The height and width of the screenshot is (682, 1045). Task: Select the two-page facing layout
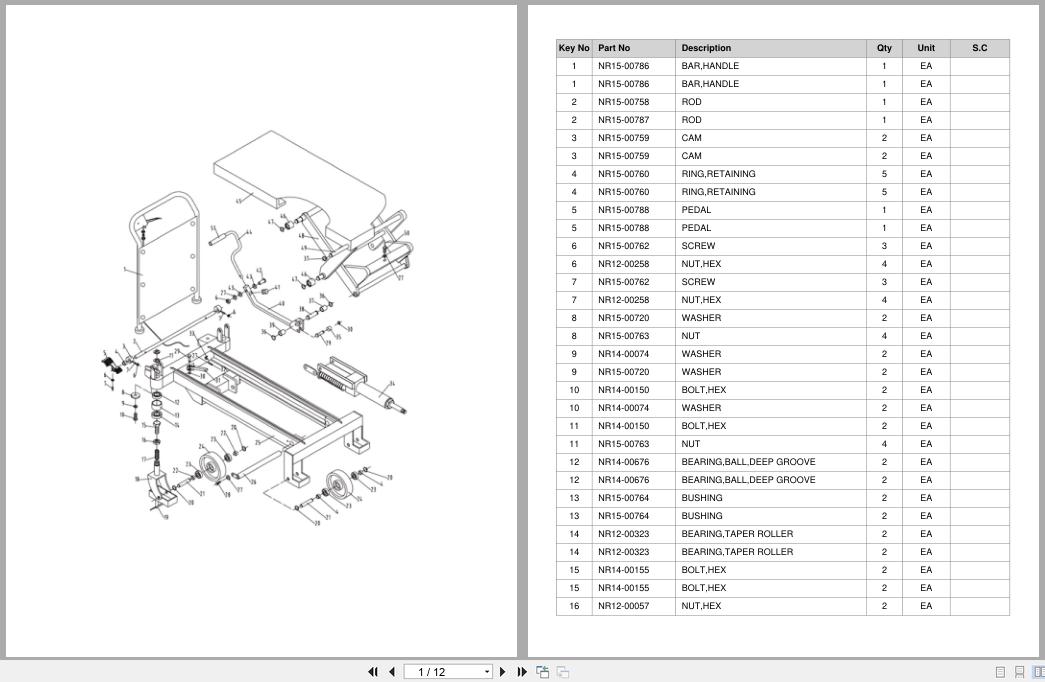1038,672
